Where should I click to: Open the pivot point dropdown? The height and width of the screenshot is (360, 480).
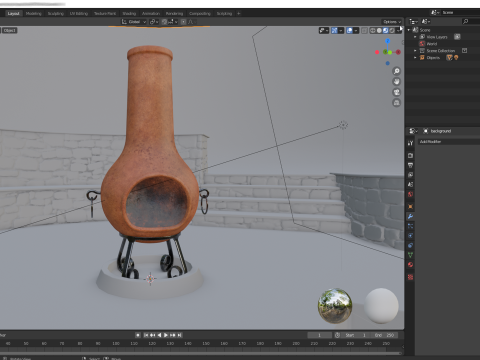coord(154,22)
